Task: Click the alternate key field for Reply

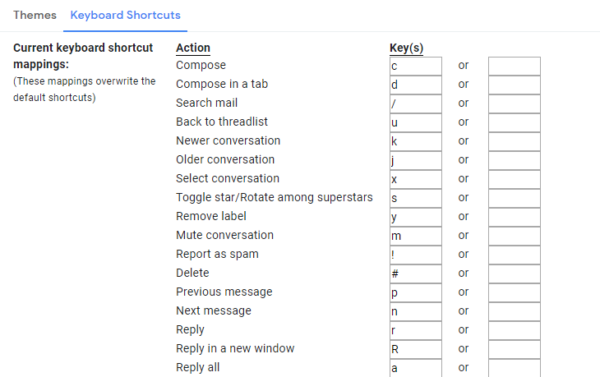Action: coord(514,330)
